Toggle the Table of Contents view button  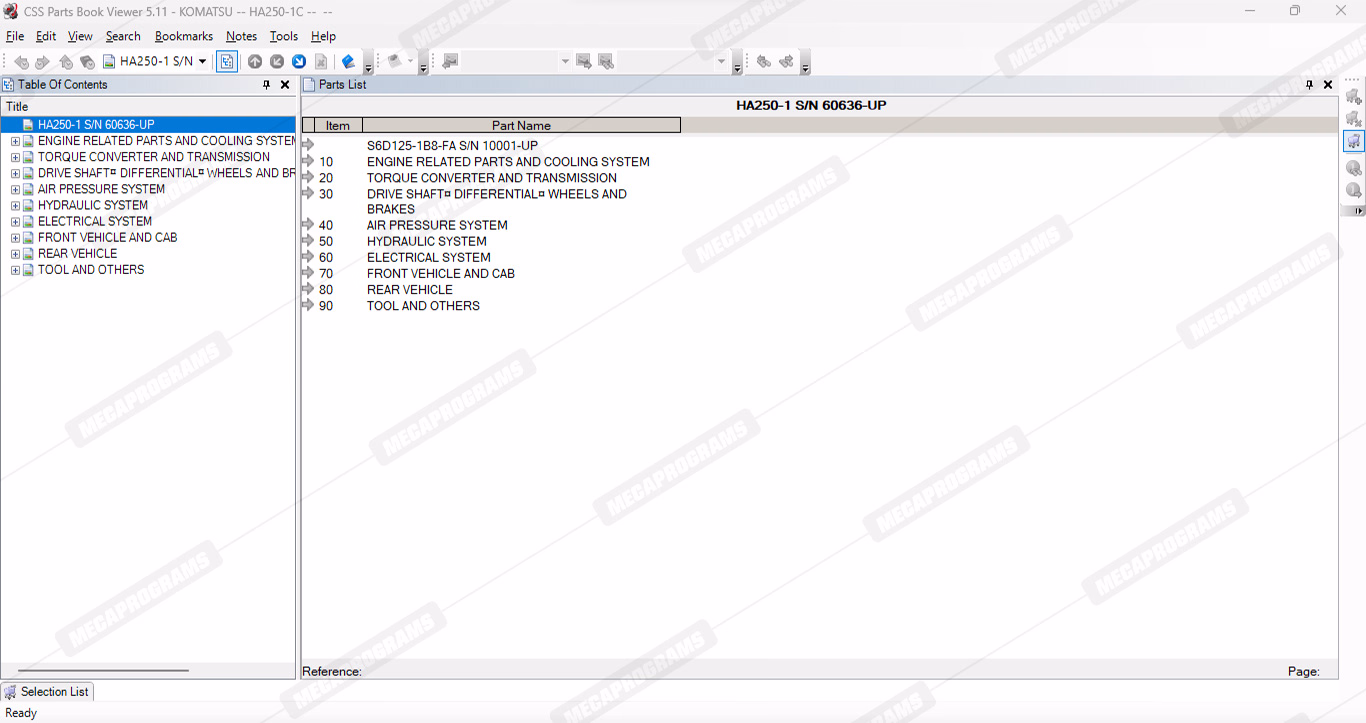coord(227,62)
